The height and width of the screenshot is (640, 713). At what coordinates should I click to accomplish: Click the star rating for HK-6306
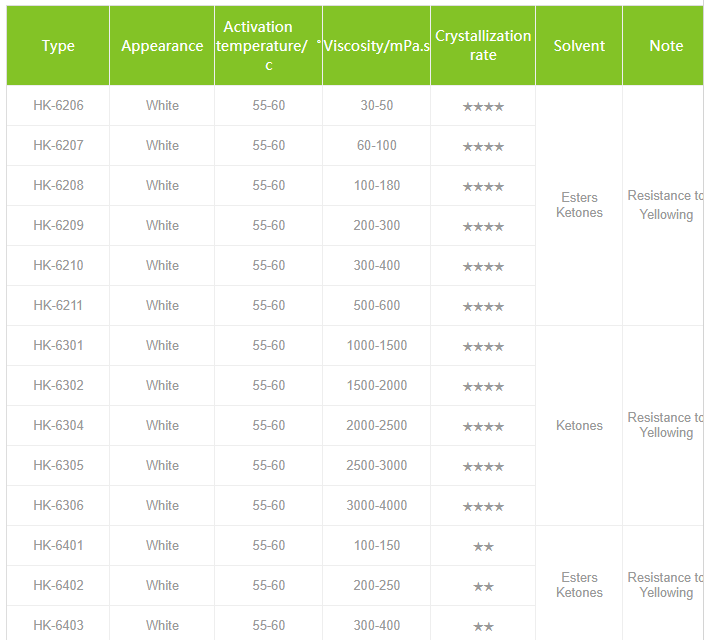(483, 506)
